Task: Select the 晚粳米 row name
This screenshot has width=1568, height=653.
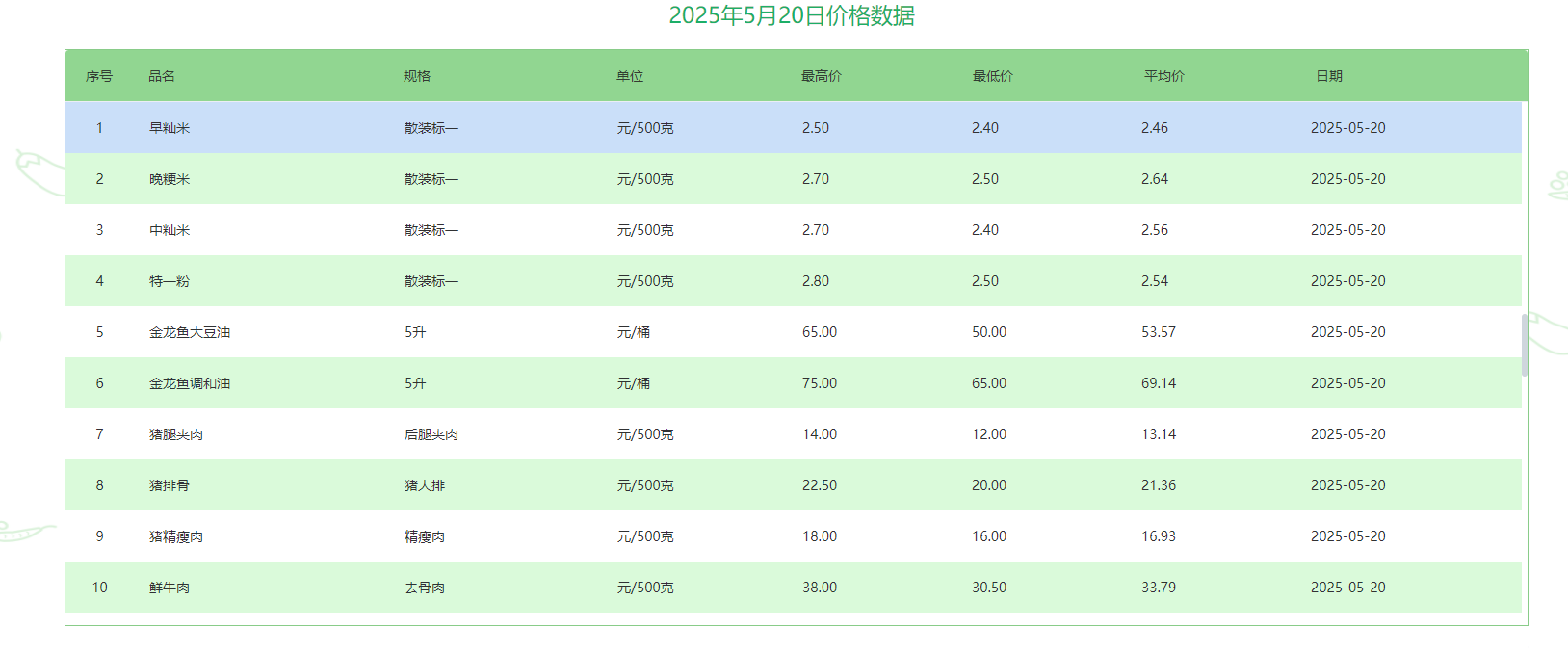Action: point(170,179)
